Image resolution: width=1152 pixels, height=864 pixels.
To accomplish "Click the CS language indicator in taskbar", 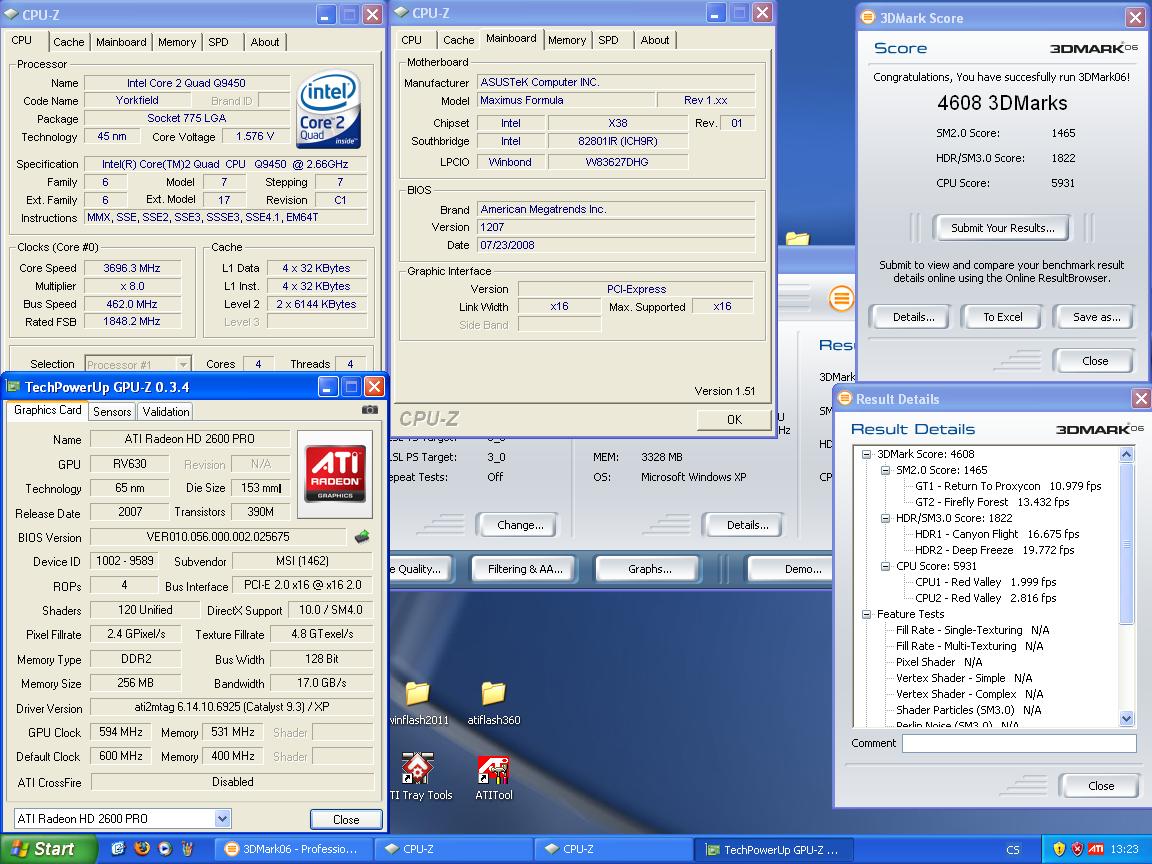I will tap(1012, 849).
